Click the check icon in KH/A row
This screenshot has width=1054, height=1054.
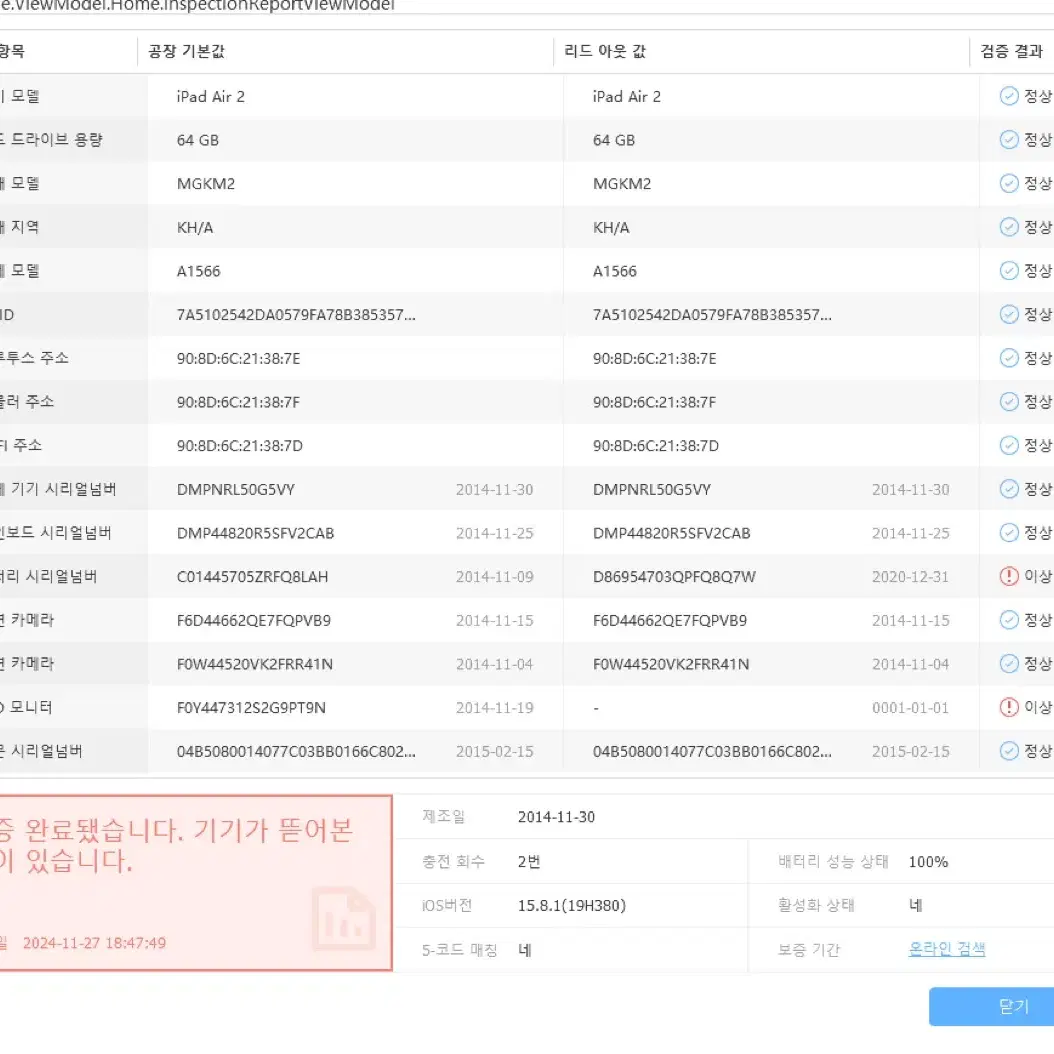(x=1009, y=227)
